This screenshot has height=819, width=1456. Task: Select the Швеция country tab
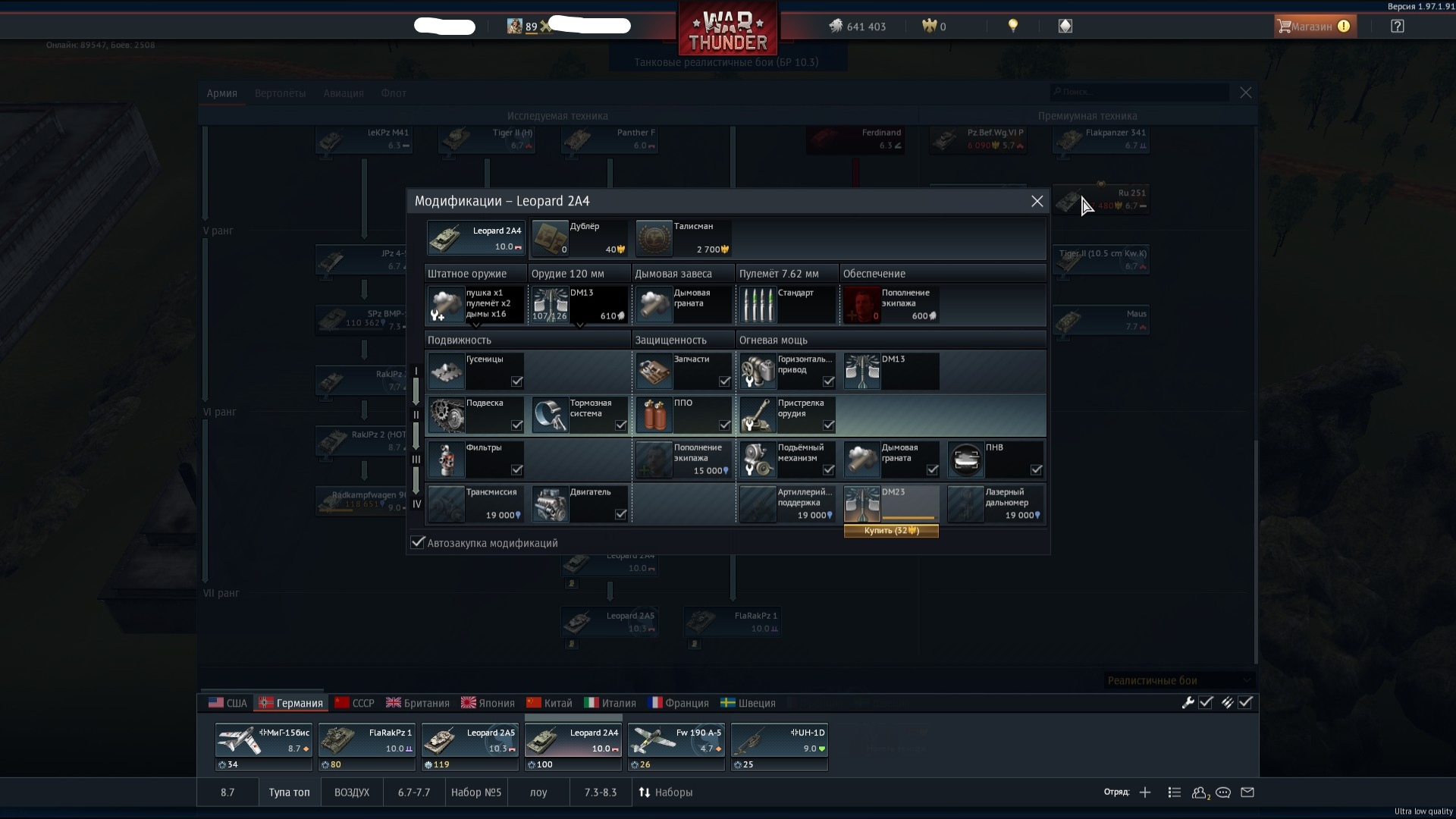pyautogui.click(x=748, y=703)
